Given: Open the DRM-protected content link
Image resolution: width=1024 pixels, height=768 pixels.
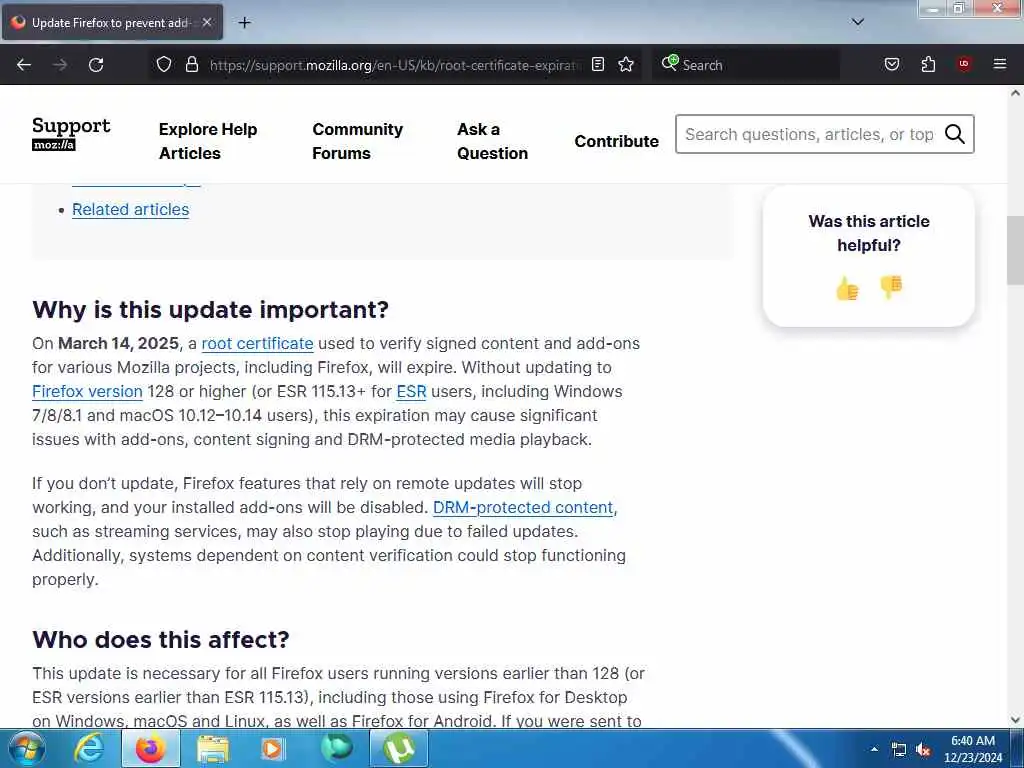Looking at the screenshot, I should tap(523, 507).
